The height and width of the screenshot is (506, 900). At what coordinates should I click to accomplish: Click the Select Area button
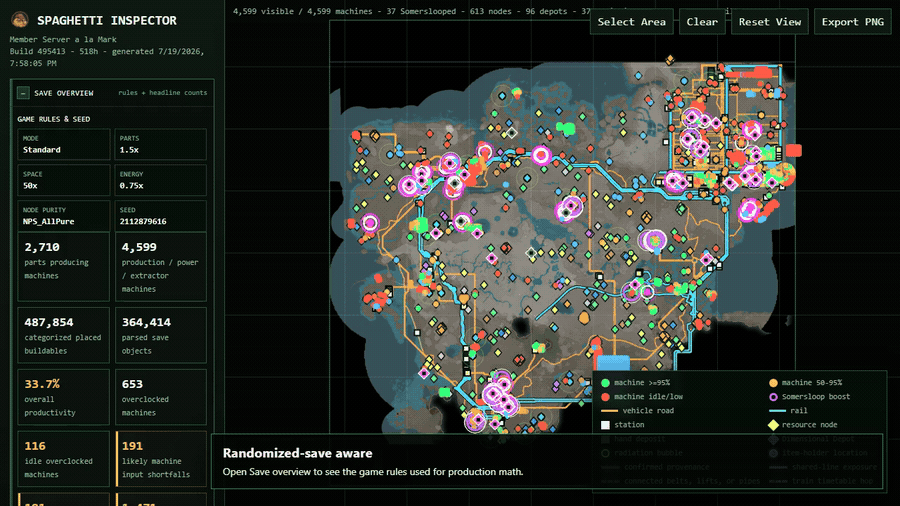coord(631,22)
